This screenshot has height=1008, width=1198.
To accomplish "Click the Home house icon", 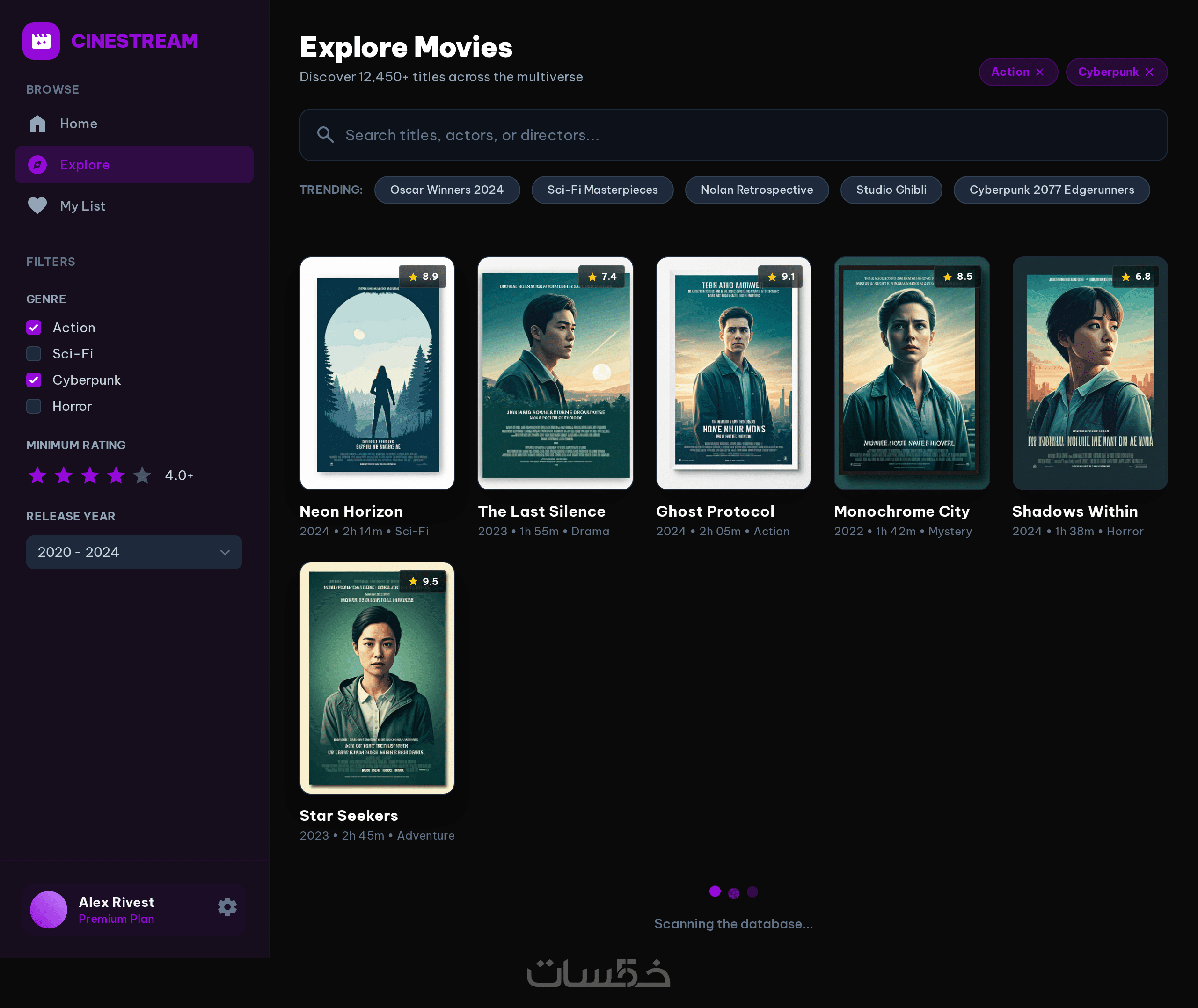I will [x=38, y=124].
